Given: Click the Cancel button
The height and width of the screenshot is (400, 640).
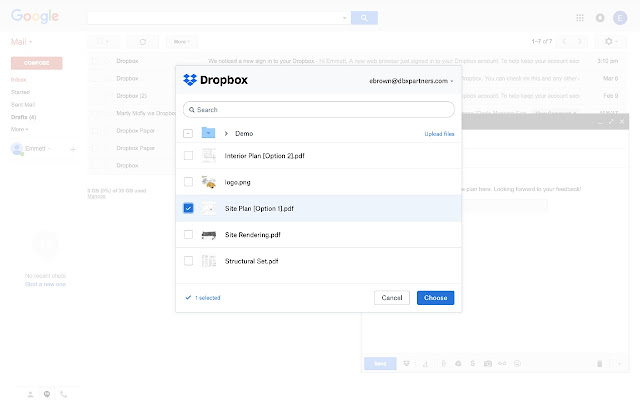Looking at the screenshot, I should (x=392, y=298).
